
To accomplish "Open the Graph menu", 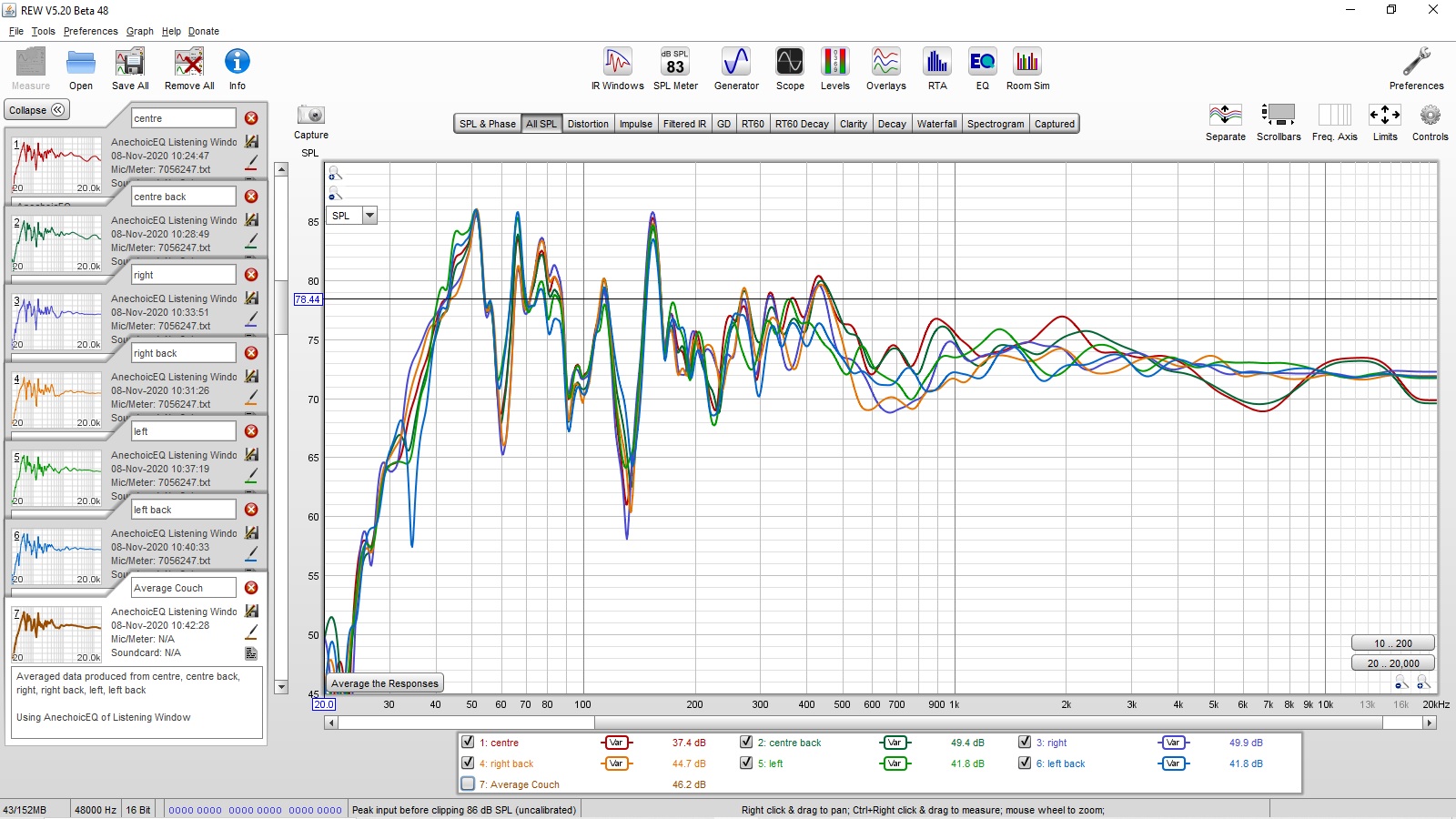I will pyautogui.click(x=140, y=31).
